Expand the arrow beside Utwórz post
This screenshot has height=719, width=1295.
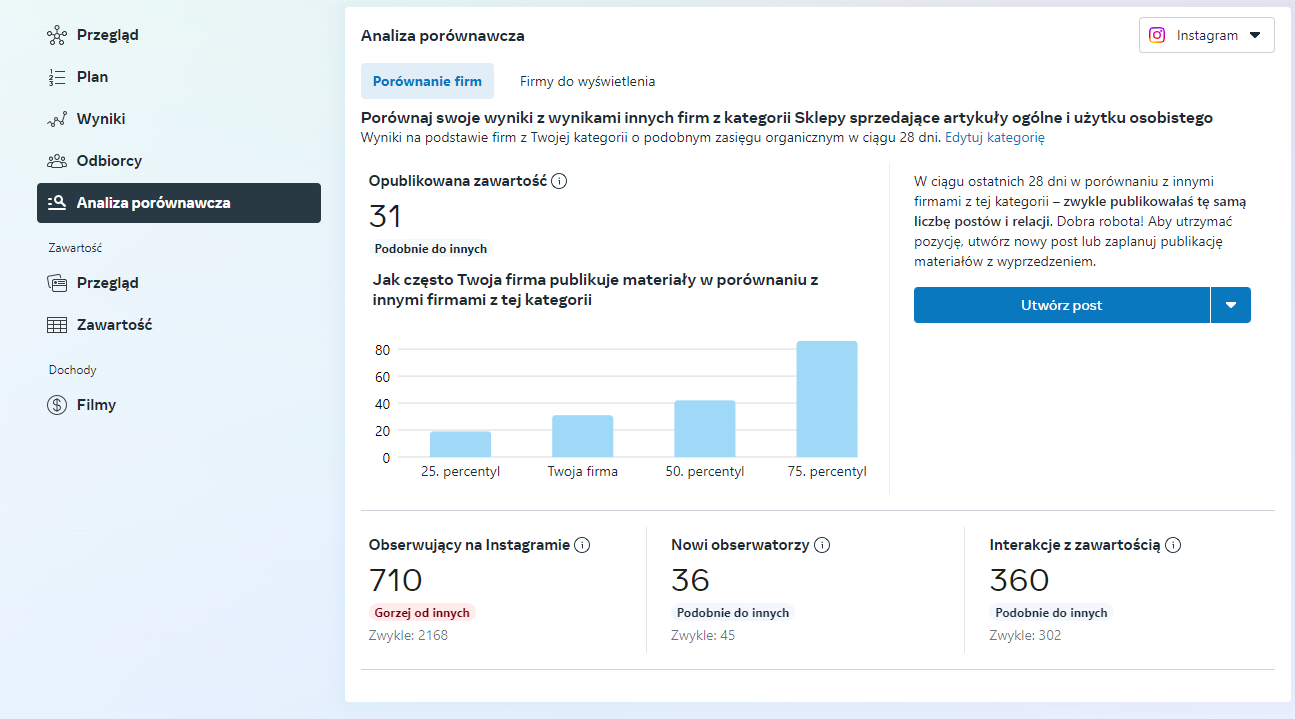tap(1231, 305)
